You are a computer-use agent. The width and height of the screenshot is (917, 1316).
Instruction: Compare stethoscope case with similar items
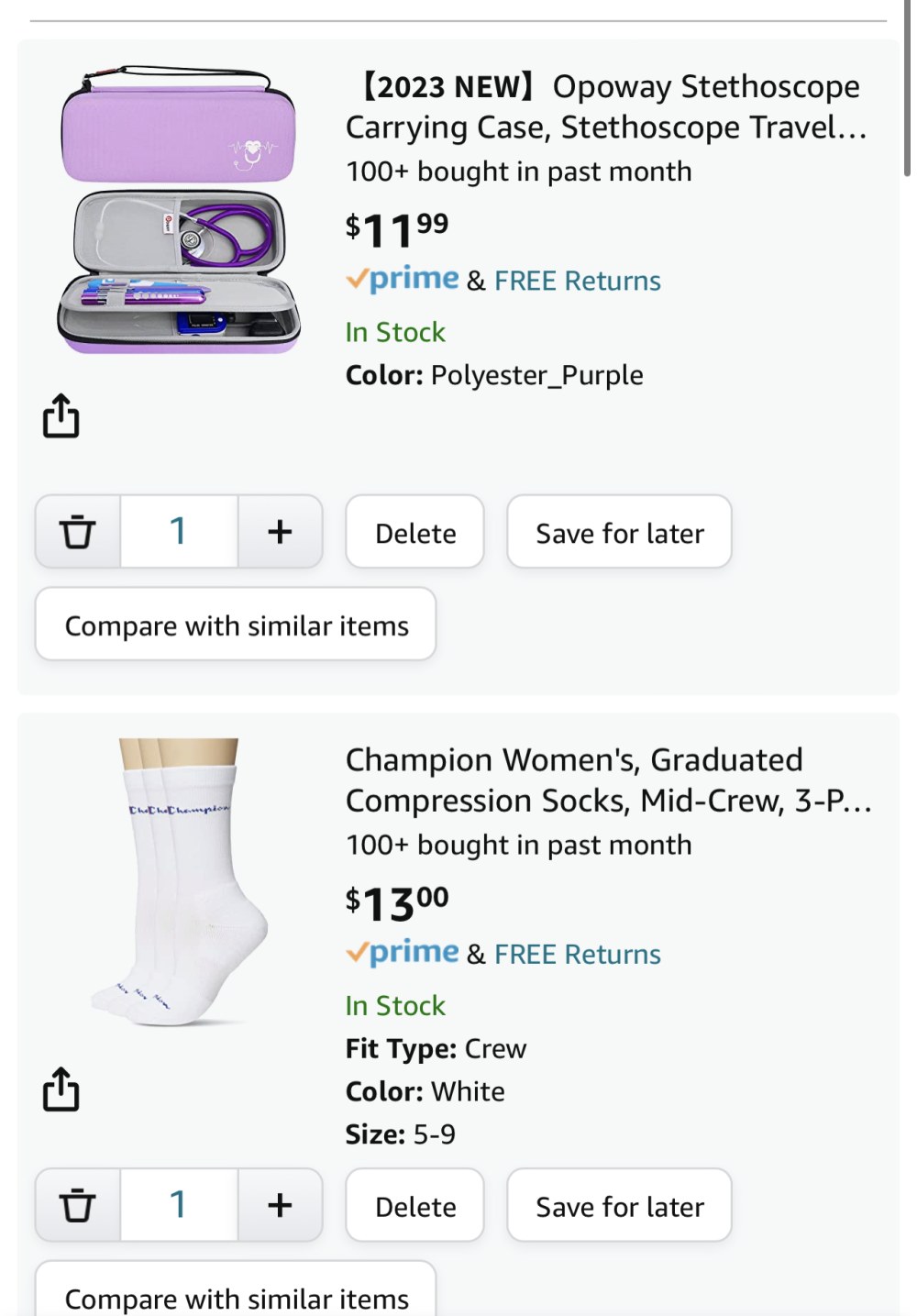[x=236, y=625]
